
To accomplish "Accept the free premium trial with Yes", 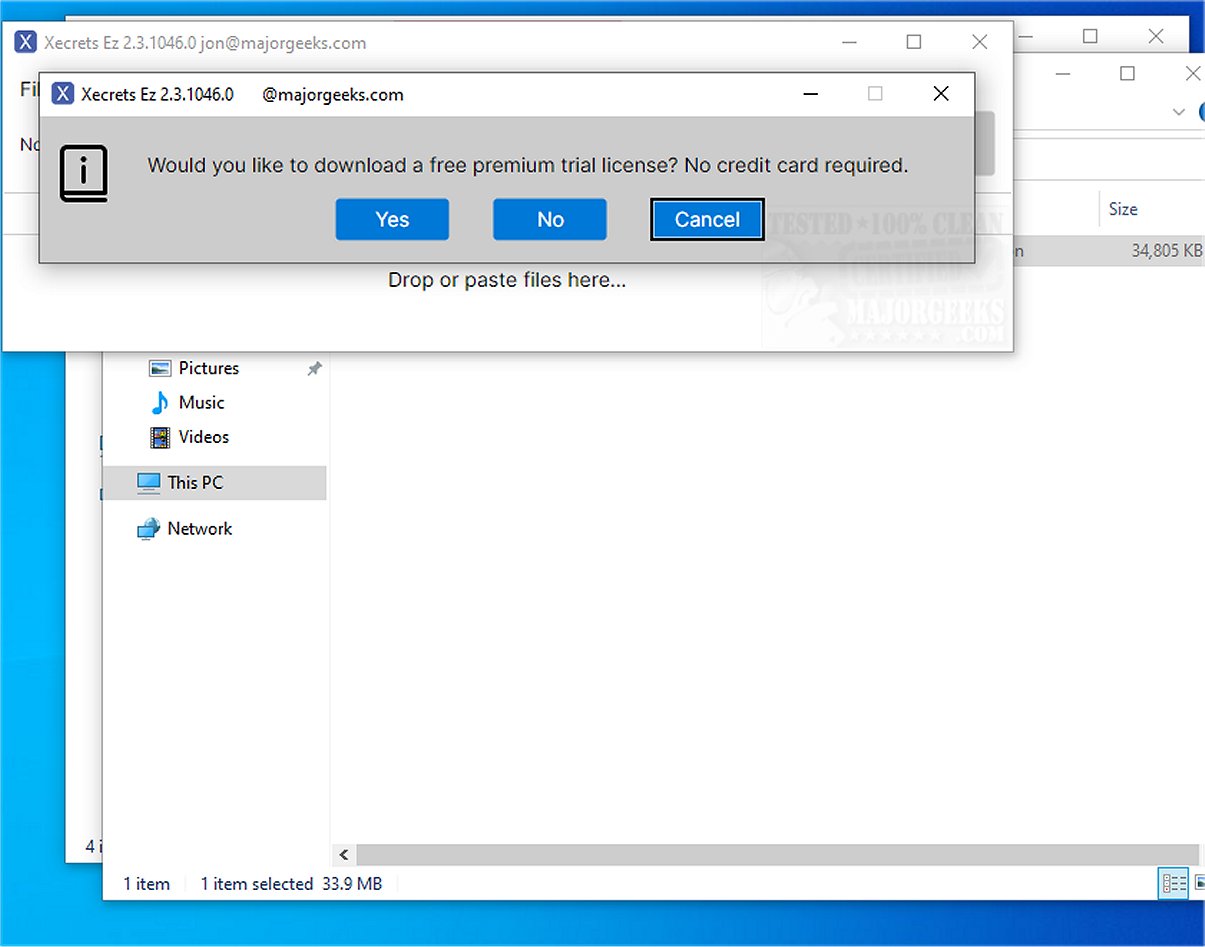I will click(392, 220).
